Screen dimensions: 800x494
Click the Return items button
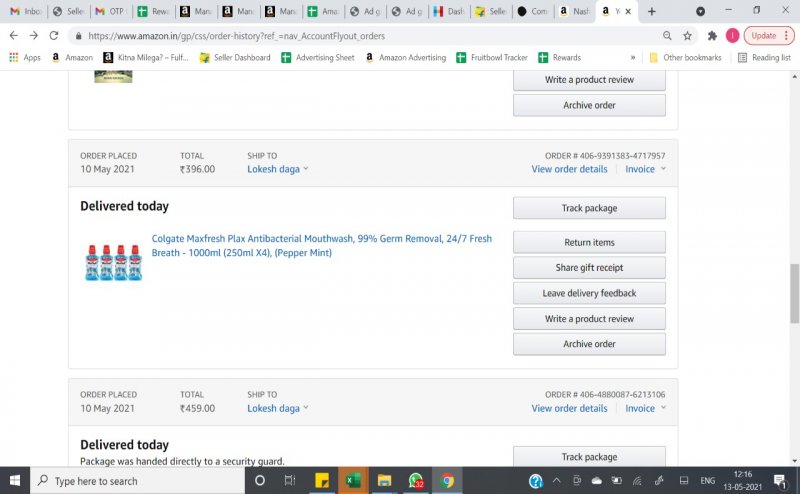click(589, 242)
